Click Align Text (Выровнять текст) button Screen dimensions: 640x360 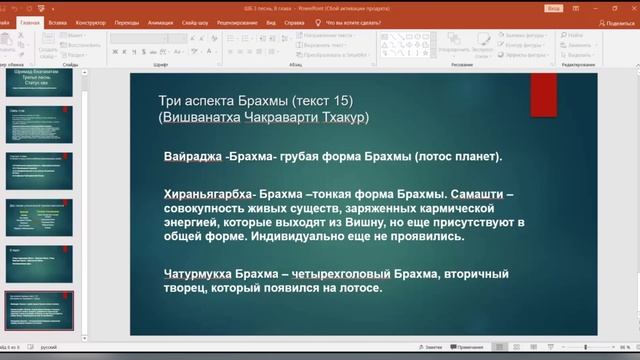coord(321,45)
